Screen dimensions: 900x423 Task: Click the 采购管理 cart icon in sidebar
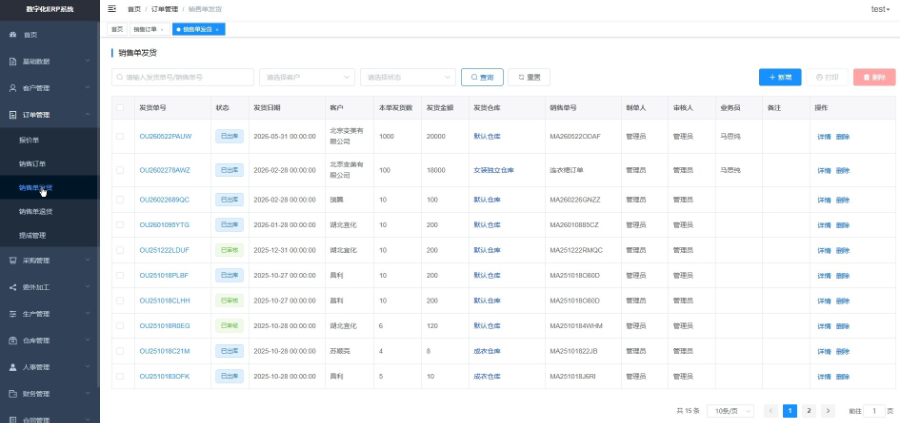[13, 261]
